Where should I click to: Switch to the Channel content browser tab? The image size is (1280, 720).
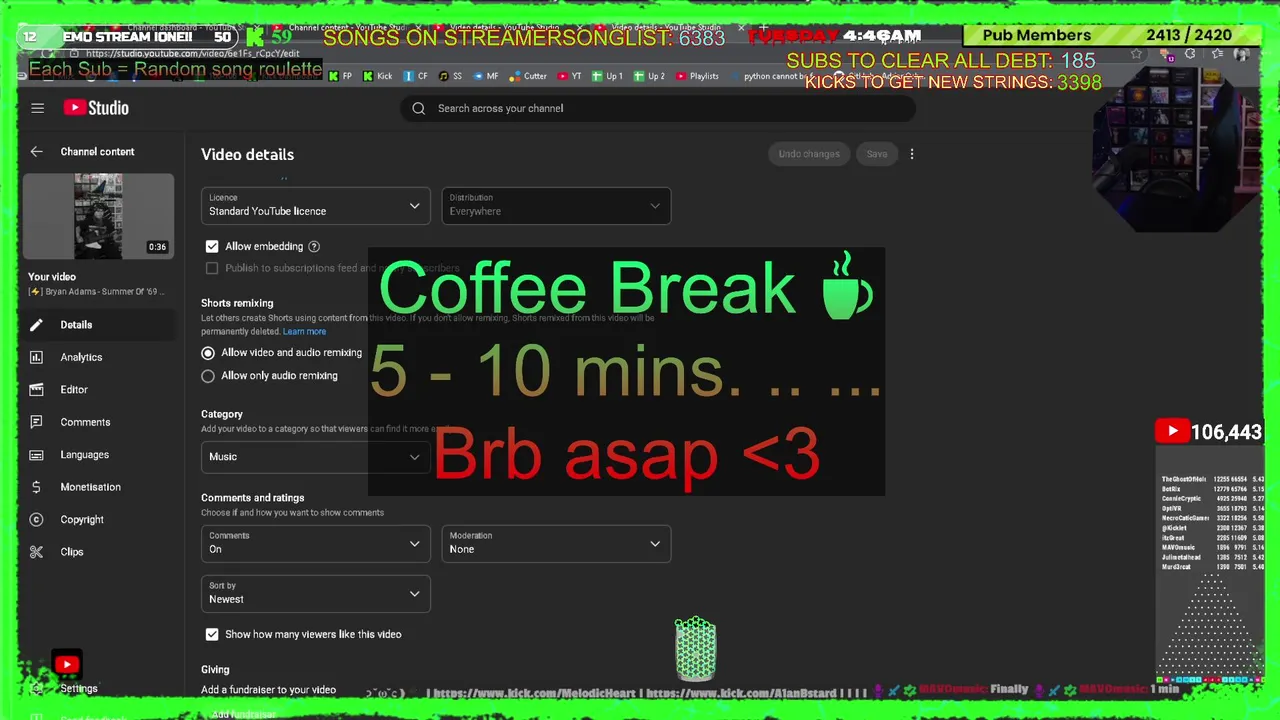pos(347,27)
